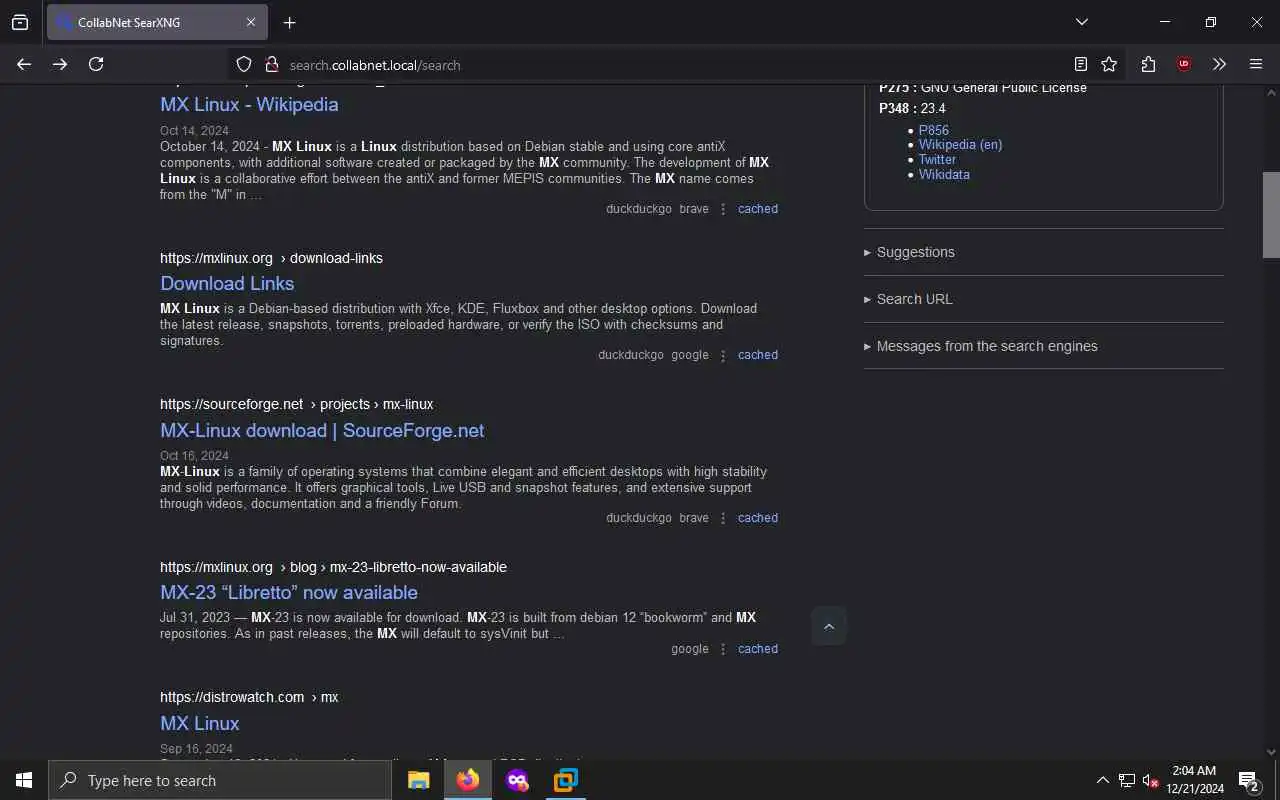Open the Twitter infobox link
The image size is (1280, 800).
tap(937, 159)
